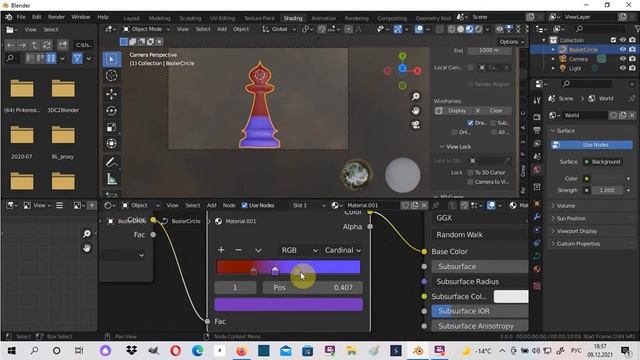
Task: Open the Object Mode dropdown
Action: [147, 29]
